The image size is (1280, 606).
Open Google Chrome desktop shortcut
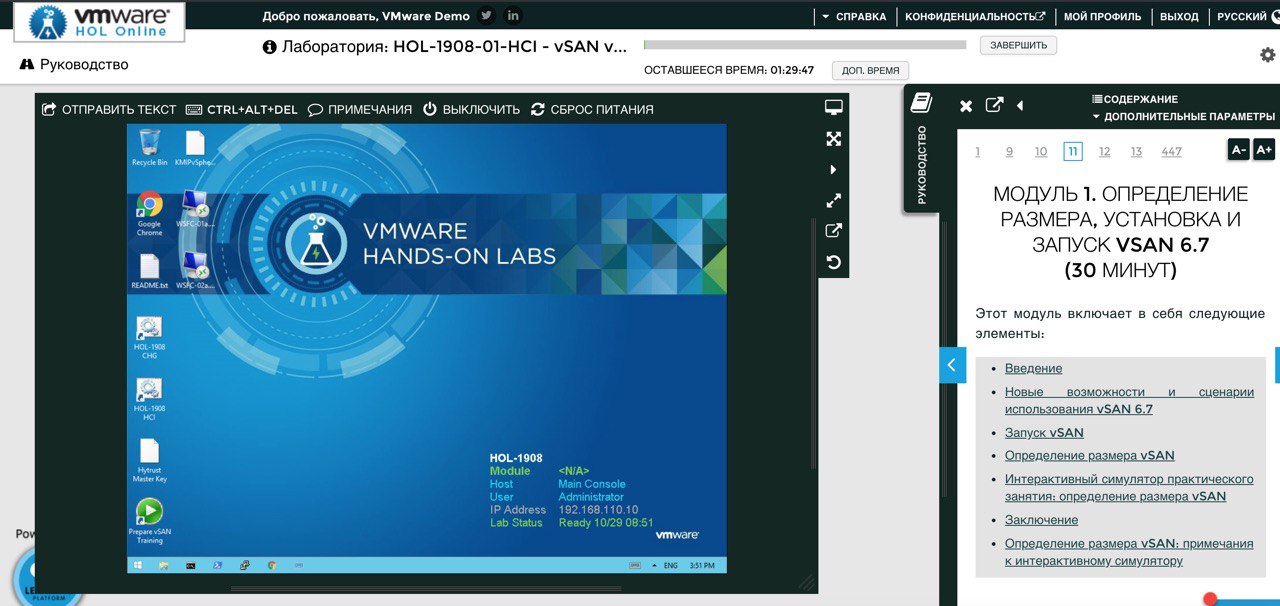(149, 213)
